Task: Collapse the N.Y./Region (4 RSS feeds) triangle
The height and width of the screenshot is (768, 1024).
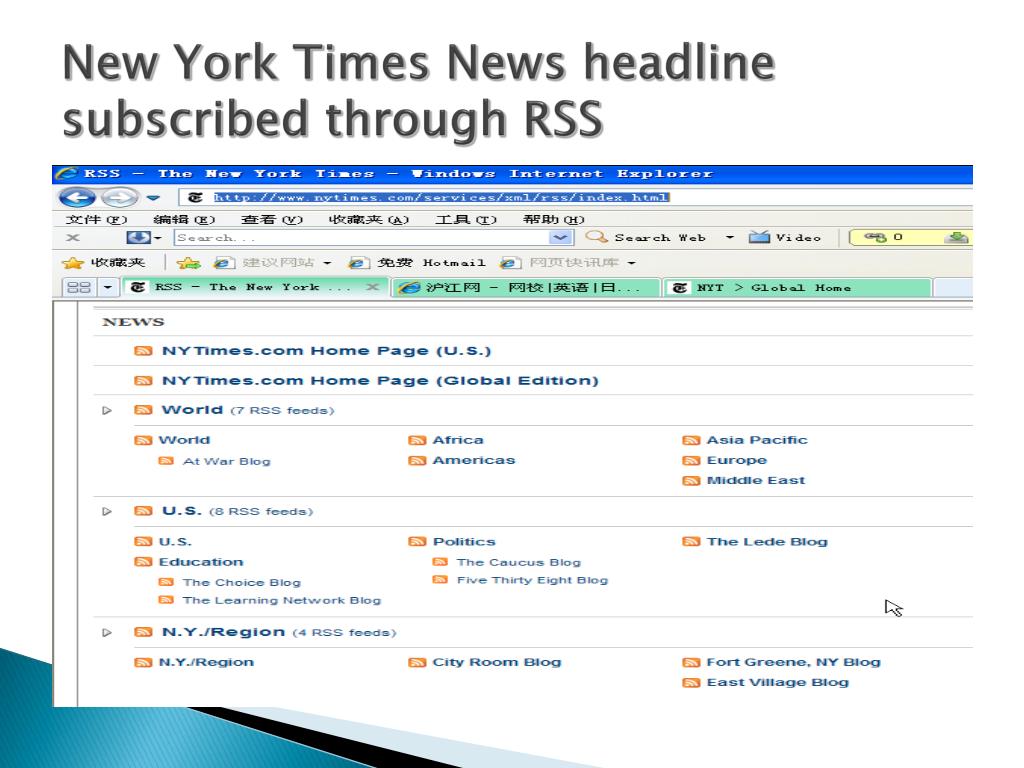Action: click(107, 633)
